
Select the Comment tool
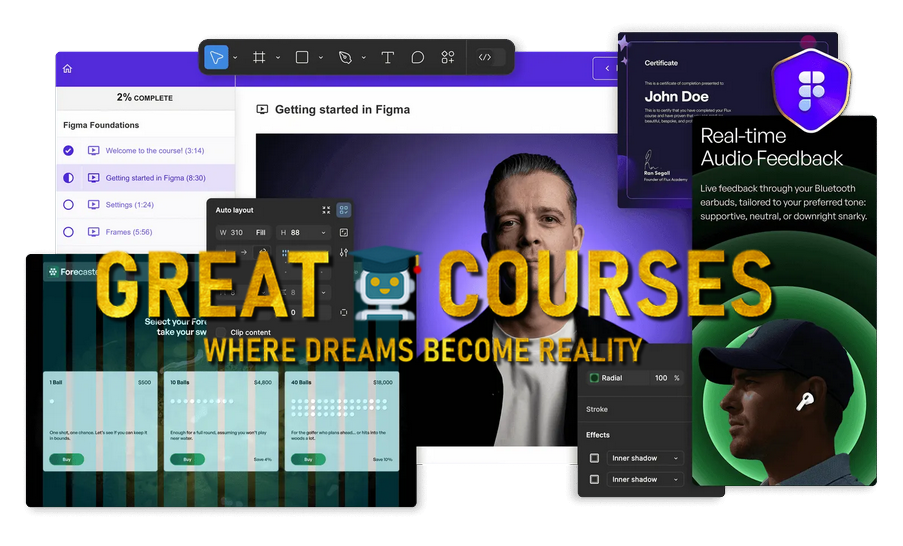[x=417, y=57]
